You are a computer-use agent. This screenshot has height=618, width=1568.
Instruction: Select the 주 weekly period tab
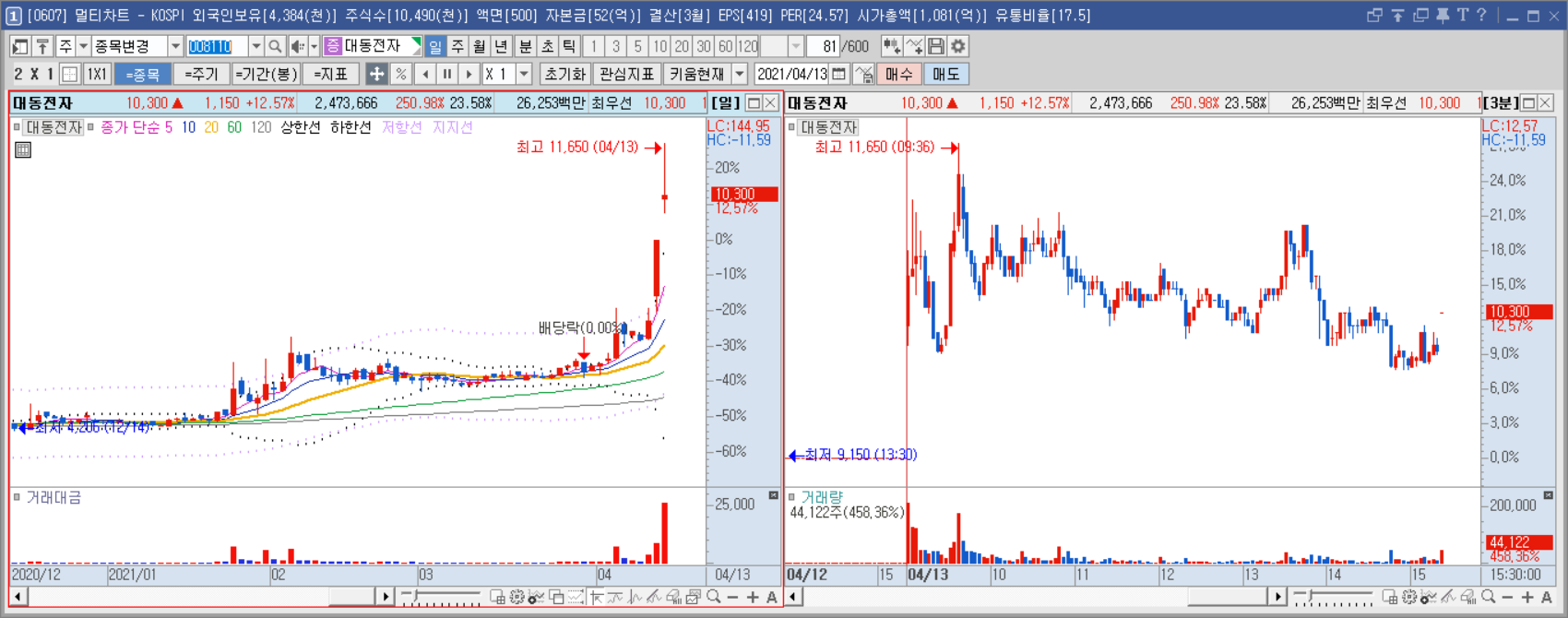[x=457, y=46]
